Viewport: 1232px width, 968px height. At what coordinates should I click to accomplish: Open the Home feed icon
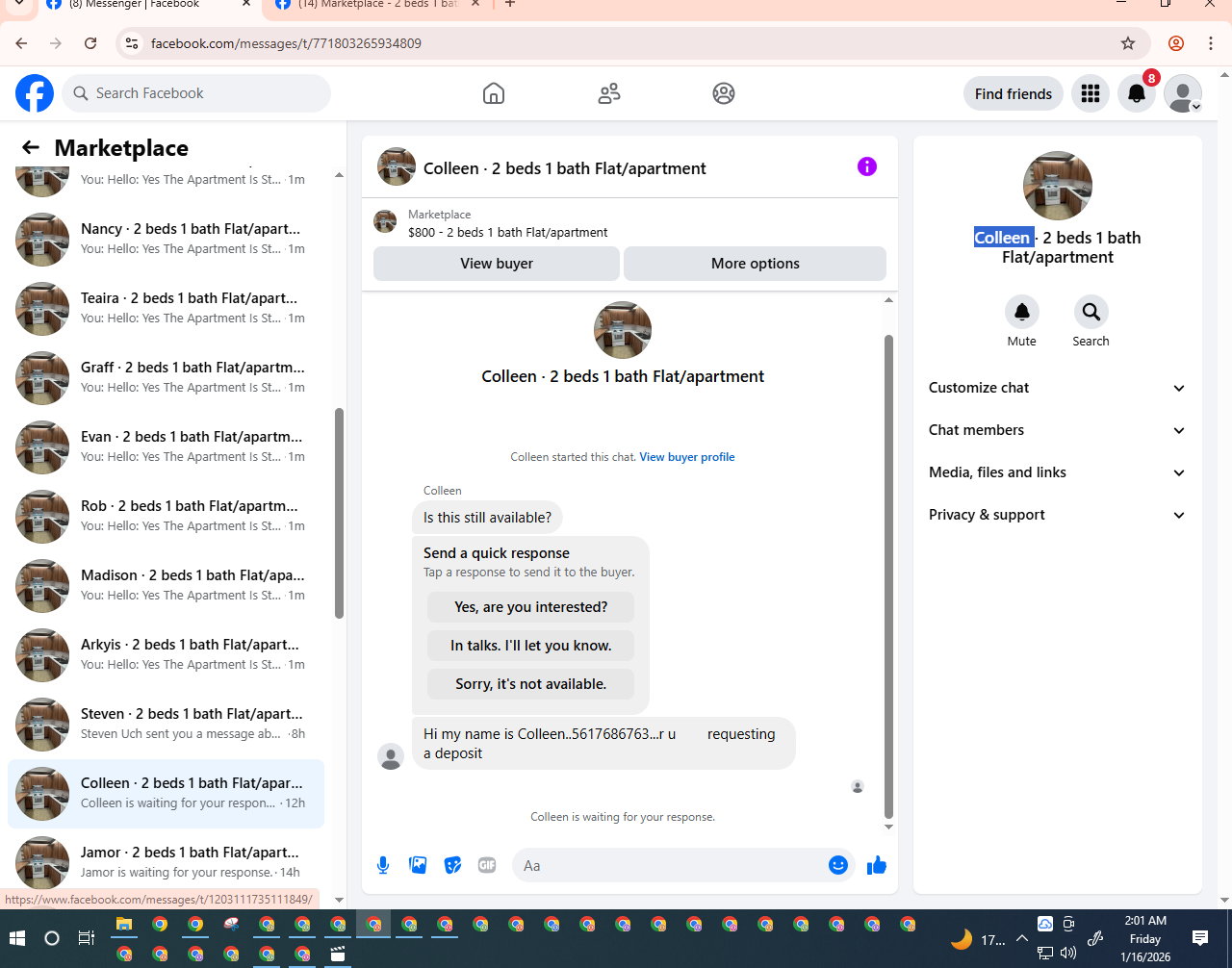pos(494,93)
